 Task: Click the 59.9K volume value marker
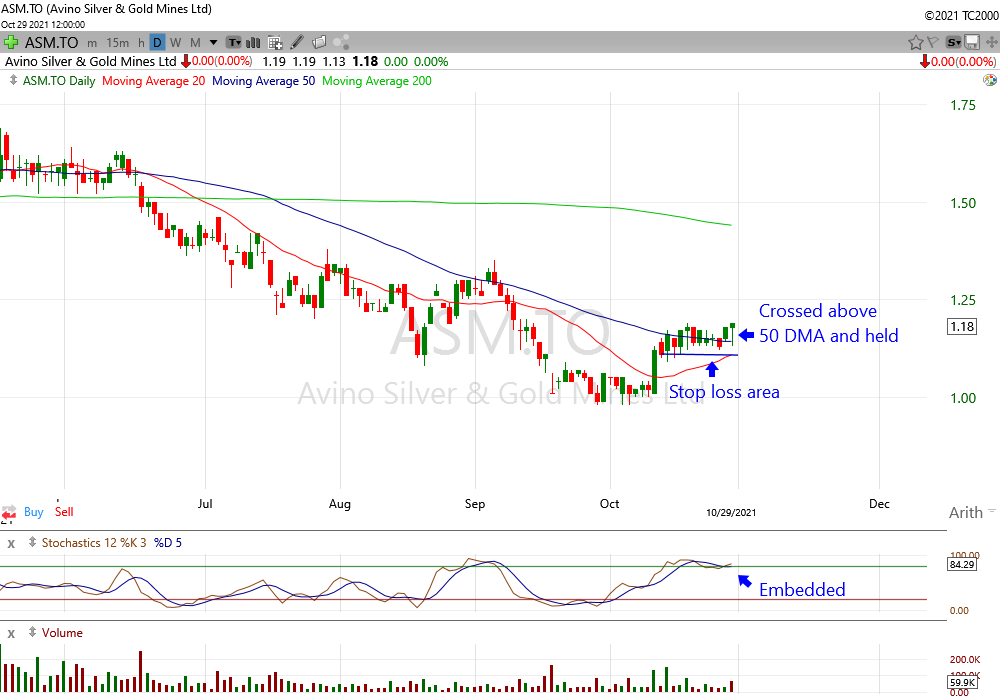pyautogui.click(x=962, y=682)
